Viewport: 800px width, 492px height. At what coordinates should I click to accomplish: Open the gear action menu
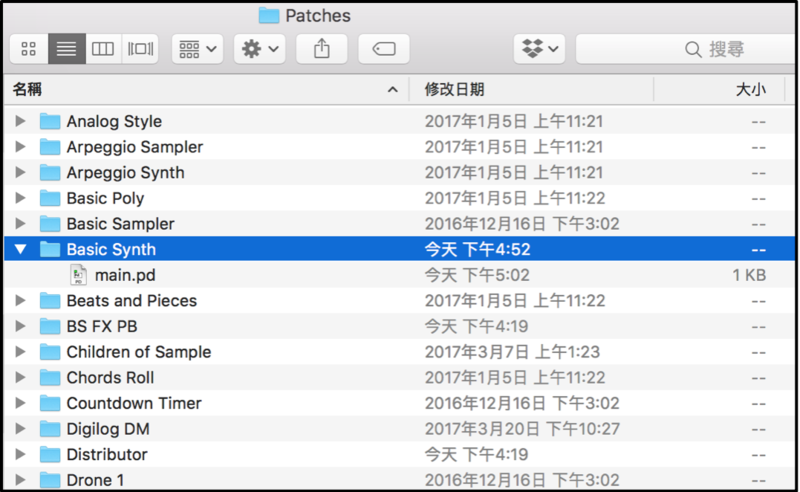(x=261, y=49)
